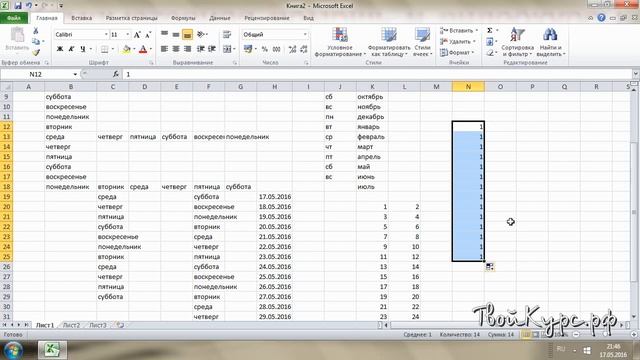Increase font size with large A icon

137,35
